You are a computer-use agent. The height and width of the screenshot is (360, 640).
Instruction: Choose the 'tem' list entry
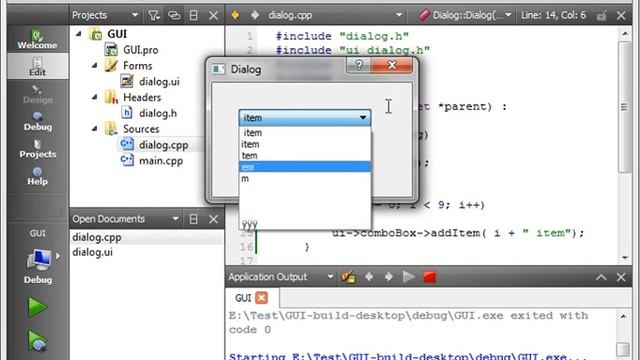tap(305, 156)
